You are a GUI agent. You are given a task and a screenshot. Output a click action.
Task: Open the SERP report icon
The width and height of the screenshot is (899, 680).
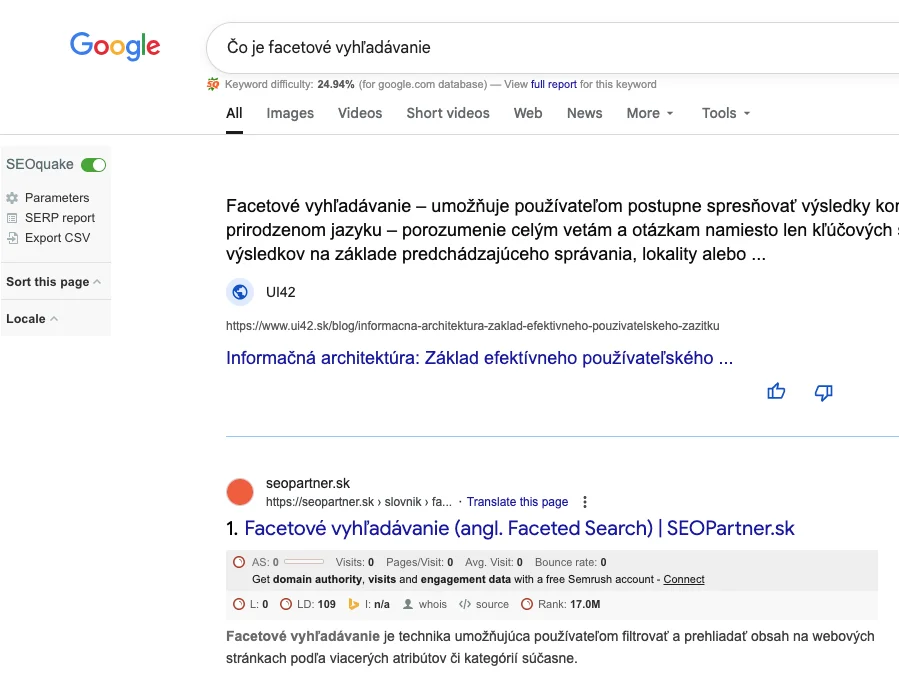(x=13, y=218)
